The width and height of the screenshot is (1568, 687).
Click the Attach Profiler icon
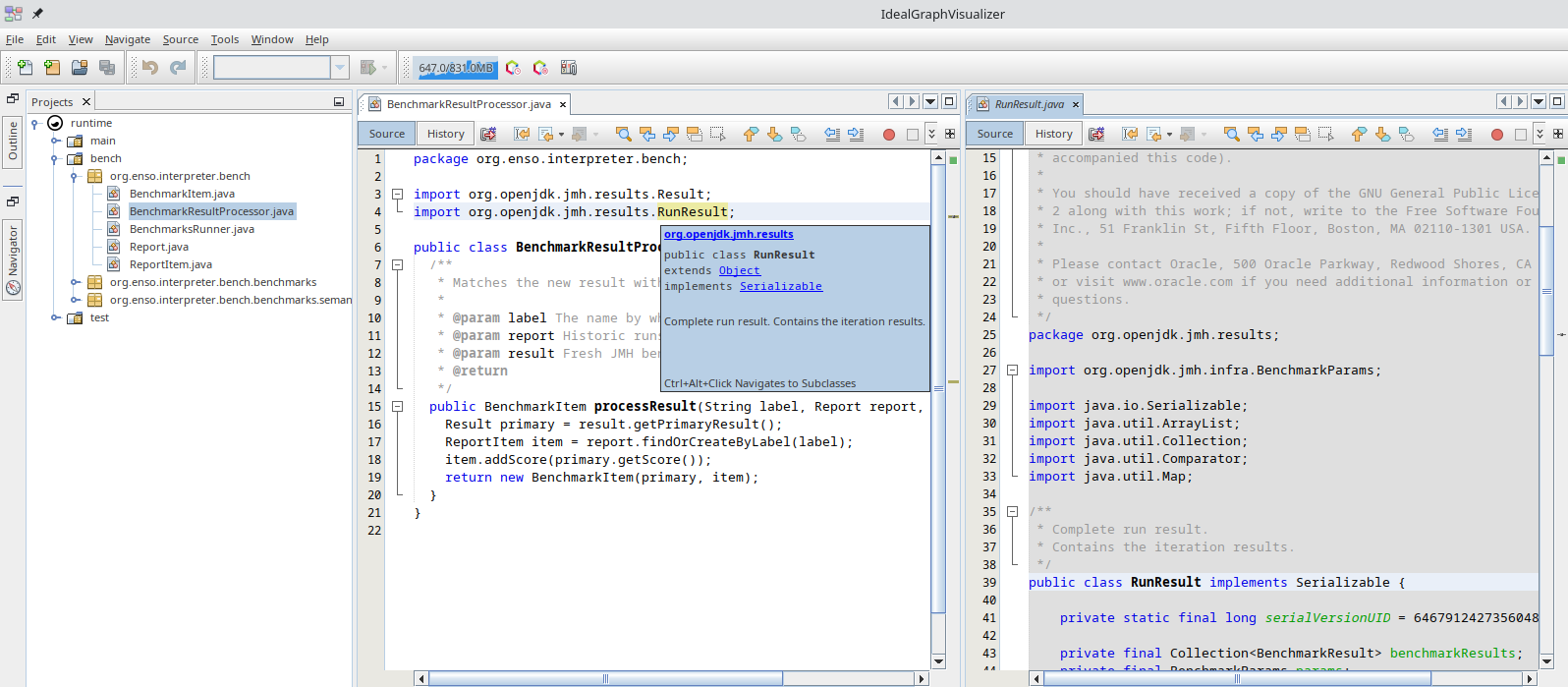point(540,67)
